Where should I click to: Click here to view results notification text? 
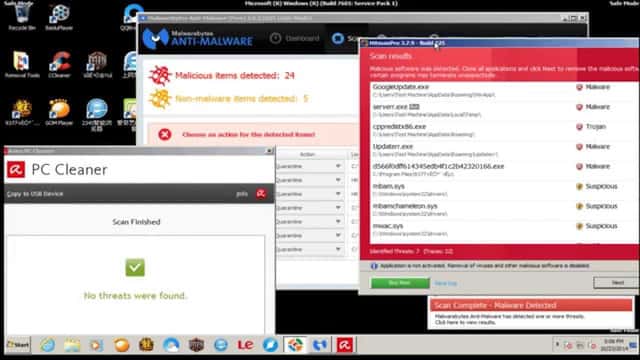[x=465, y=322]
